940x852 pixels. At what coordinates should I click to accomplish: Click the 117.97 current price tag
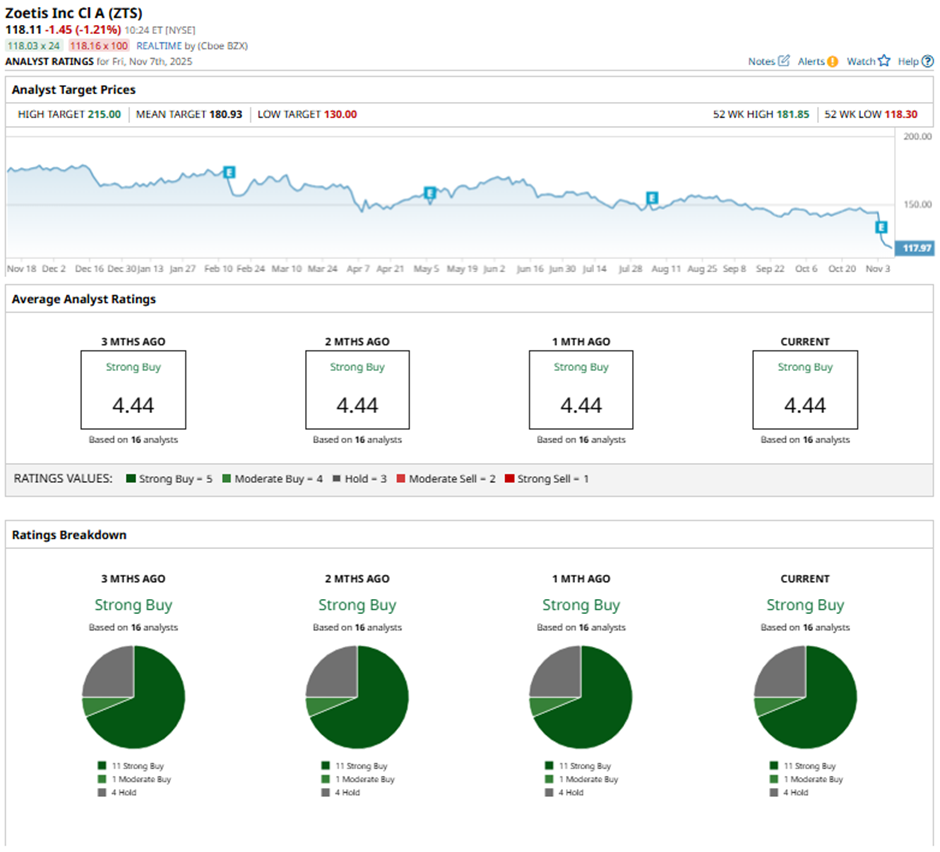pos(915,248)
